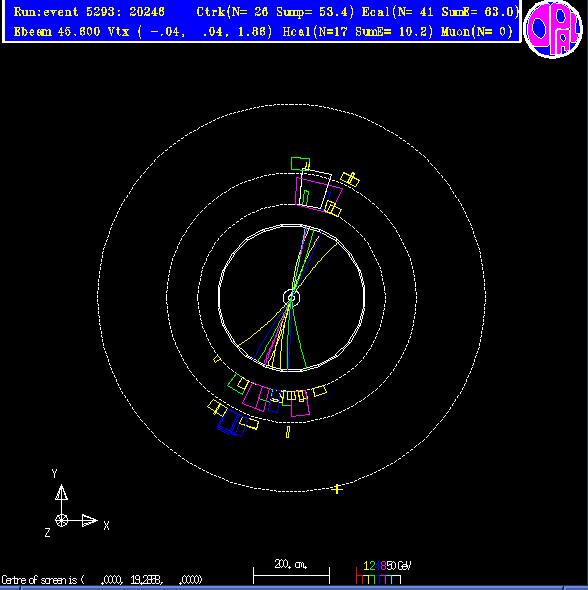Click the OPAL logo in the corner

[x=553, y=29]
